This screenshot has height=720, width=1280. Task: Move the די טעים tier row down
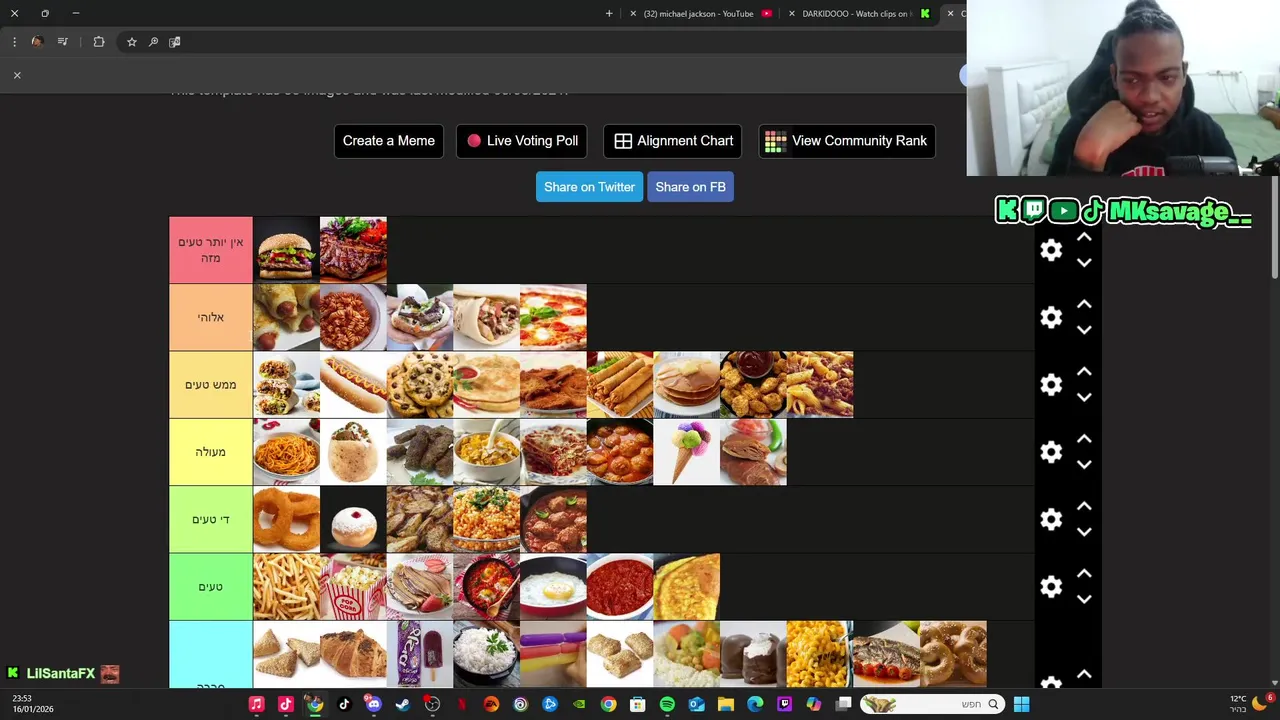(1084, 532)
